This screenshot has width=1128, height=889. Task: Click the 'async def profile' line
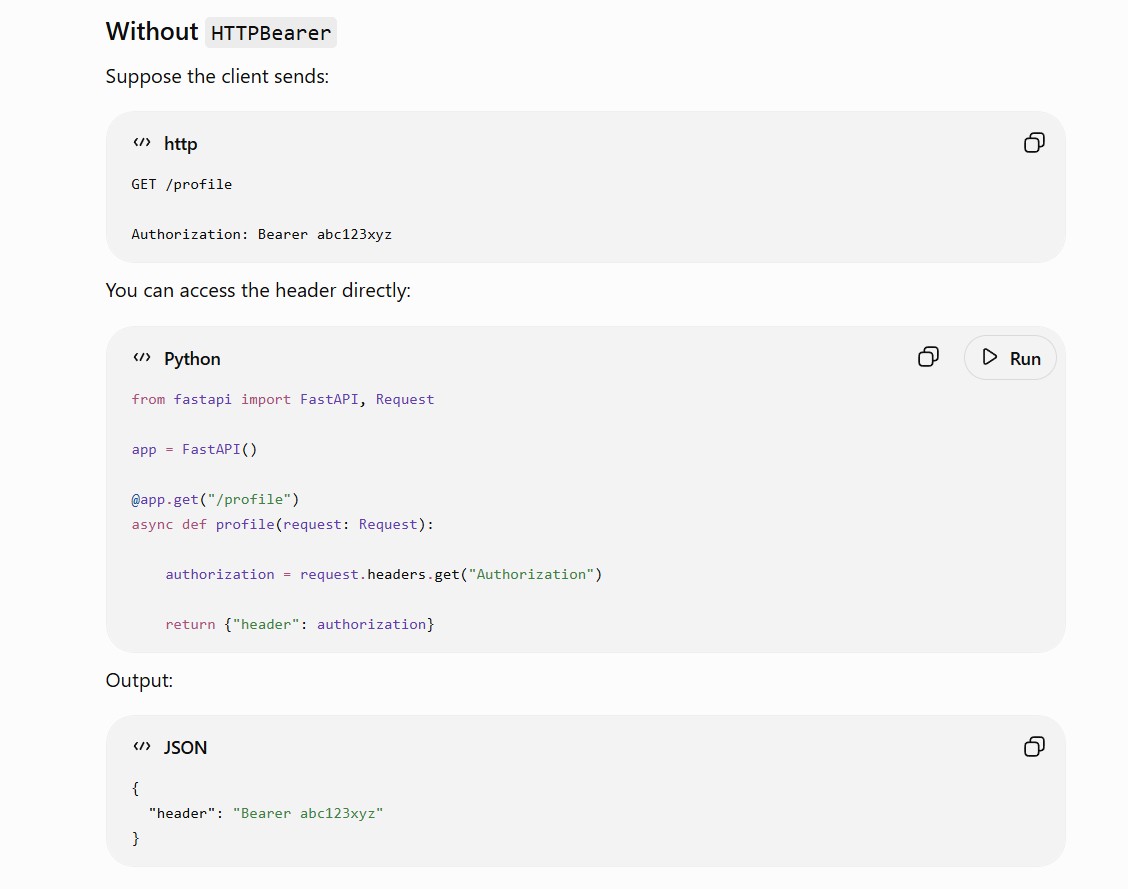(x=283, y=524)
